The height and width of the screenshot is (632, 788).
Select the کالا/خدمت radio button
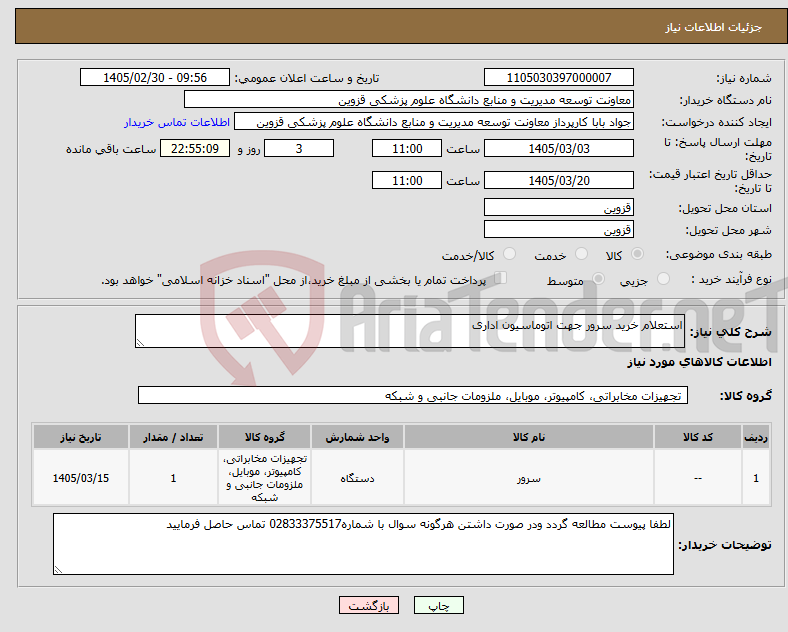[x=509, y=254]
